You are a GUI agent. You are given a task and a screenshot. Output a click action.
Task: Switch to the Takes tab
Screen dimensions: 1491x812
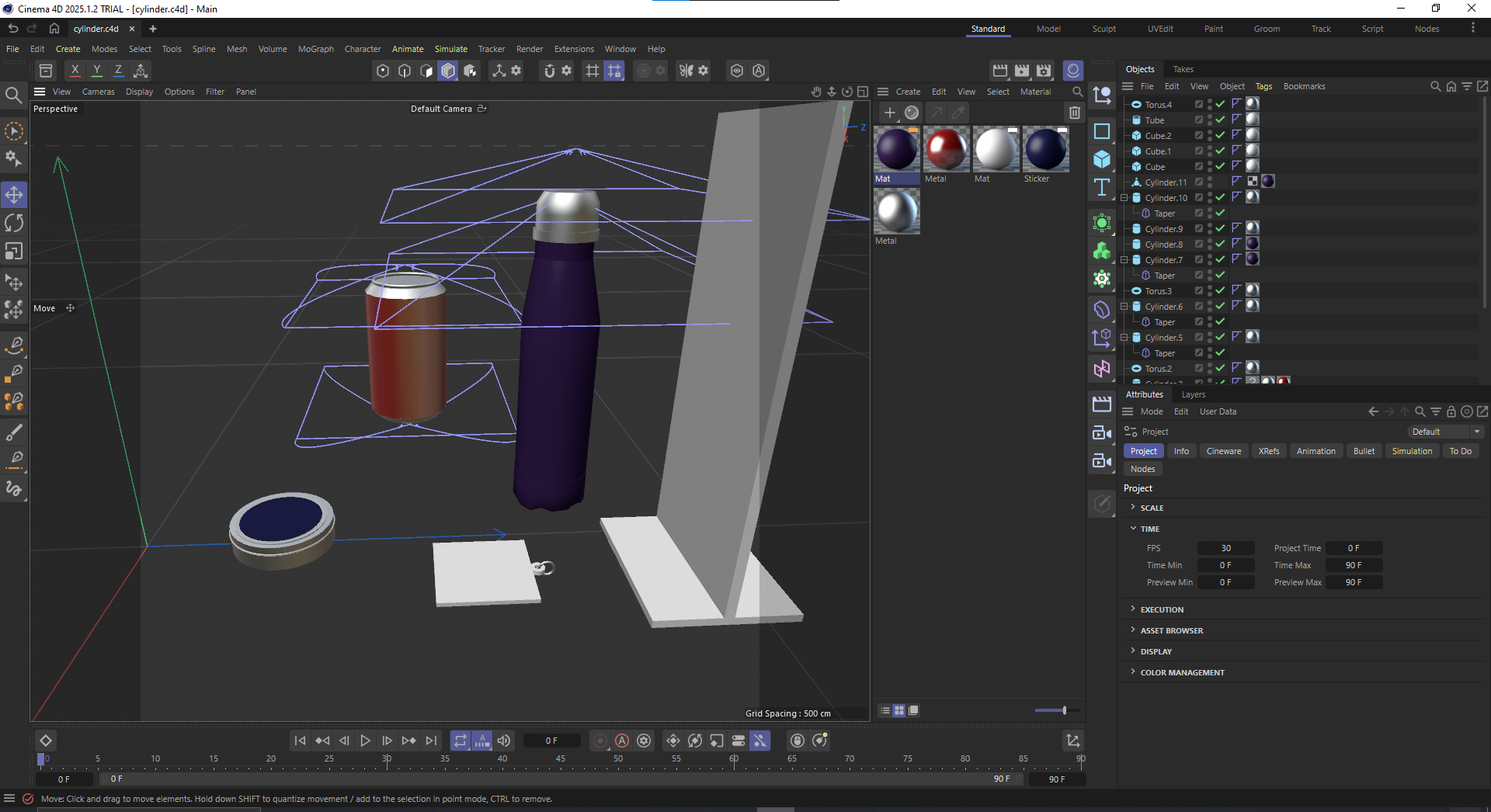[x=1183, y=69]
